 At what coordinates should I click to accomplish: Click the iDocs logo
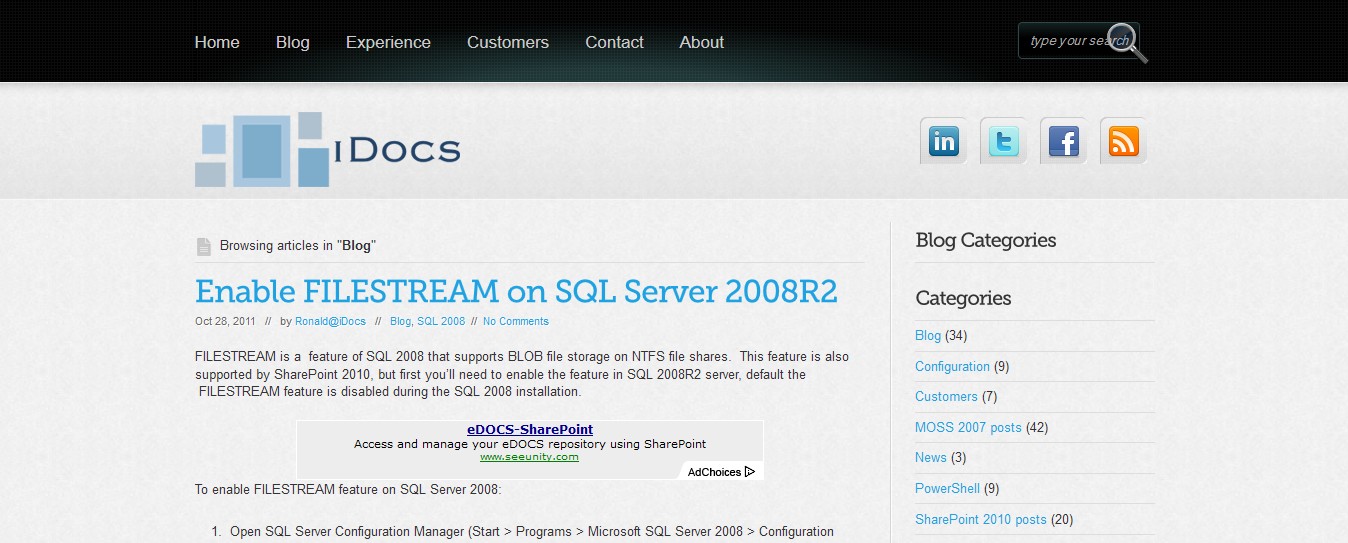(x=327, y=150)
